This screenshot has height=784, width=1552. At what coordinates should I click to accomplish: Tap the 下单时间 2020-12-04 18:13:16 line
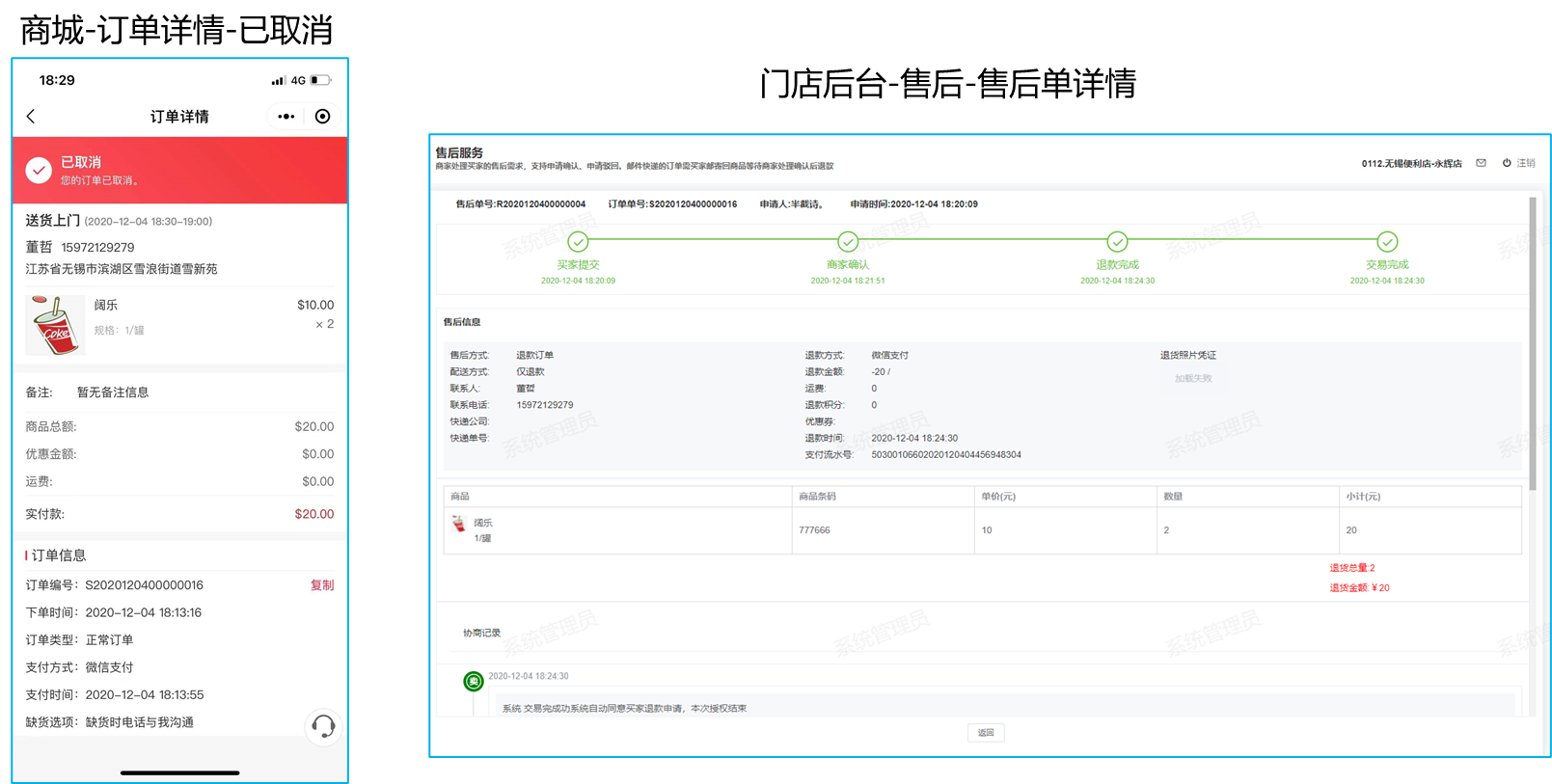[114, 612]
